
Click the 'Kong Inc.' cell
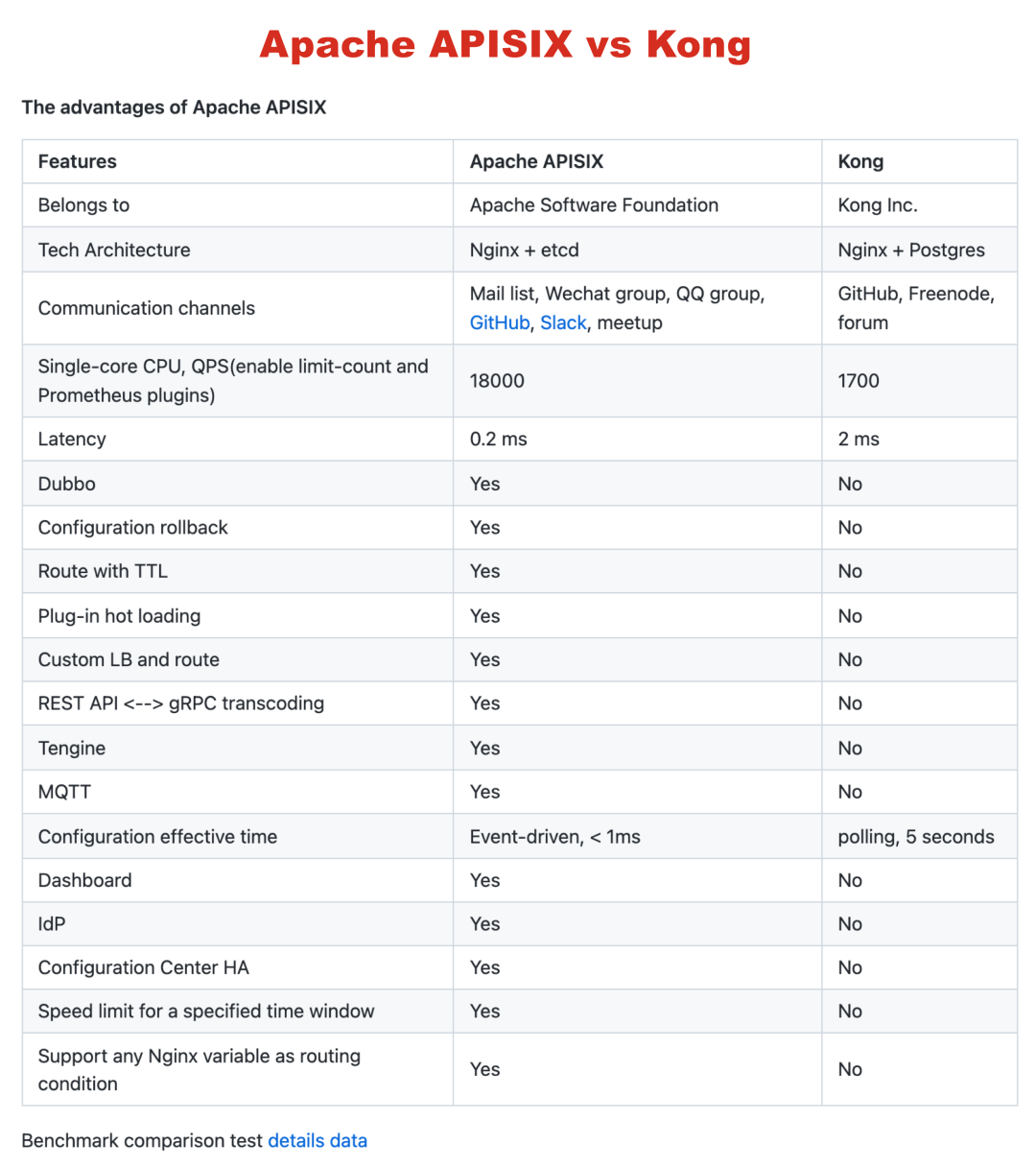[x=877, y=205]
